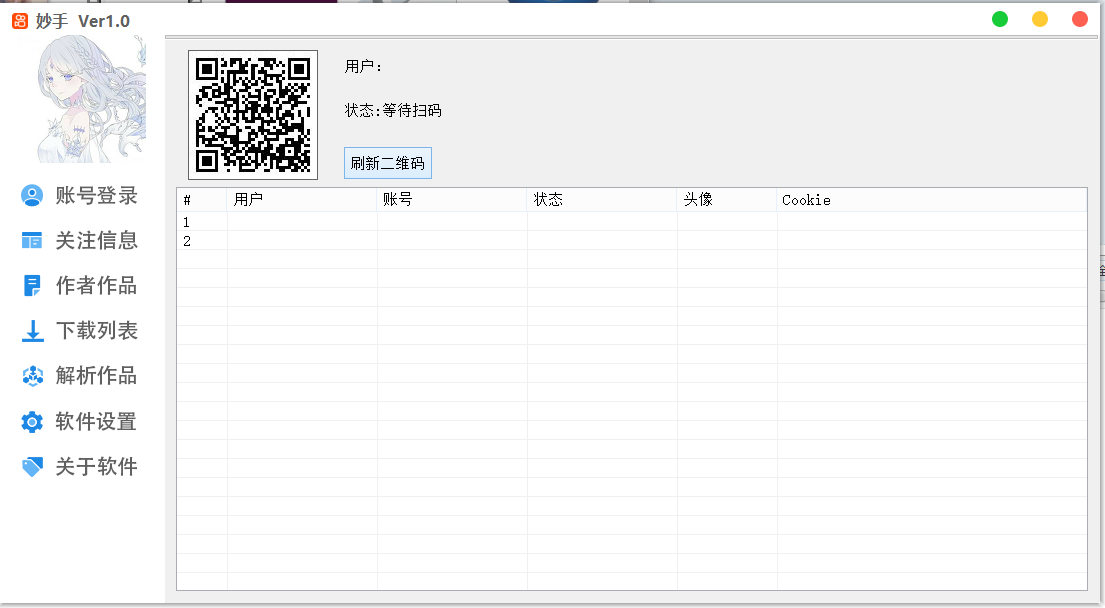Switch to the 关注信息 page
Viewport: 1105px width, 608px height.
point(96,241)
